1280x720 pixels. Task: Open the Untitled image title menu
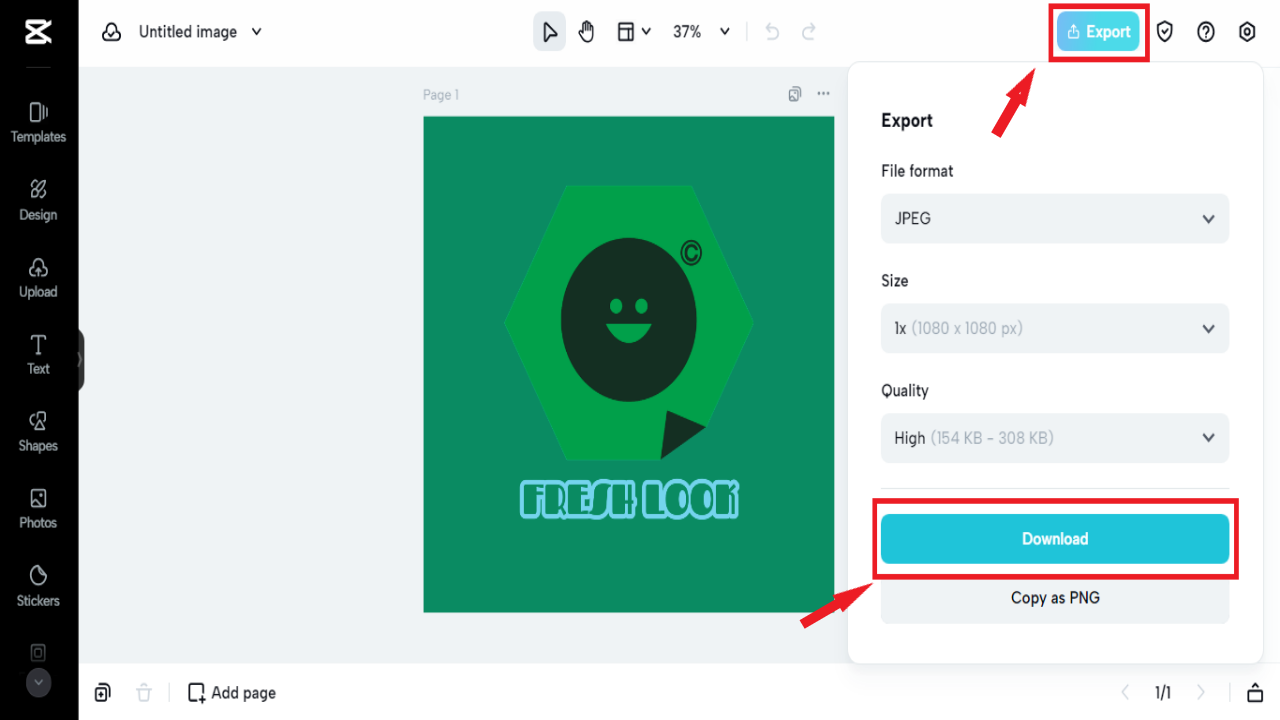199,31
